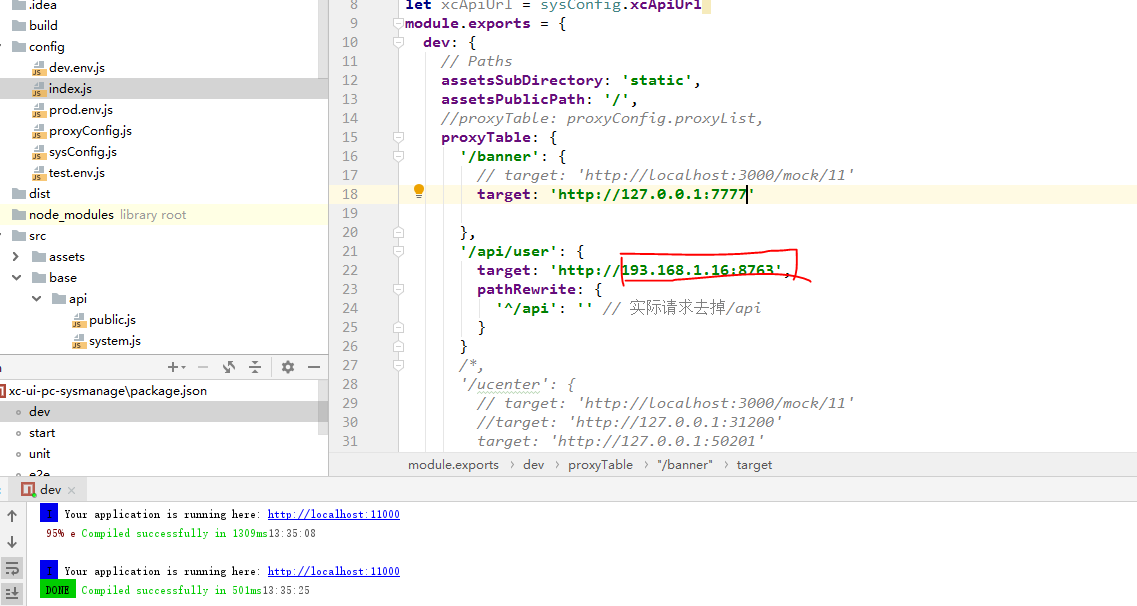The width and height of the screenshot is (1137, 606).
Task: Fold the dev block at line 10
Action: click(x=398, y=42)
